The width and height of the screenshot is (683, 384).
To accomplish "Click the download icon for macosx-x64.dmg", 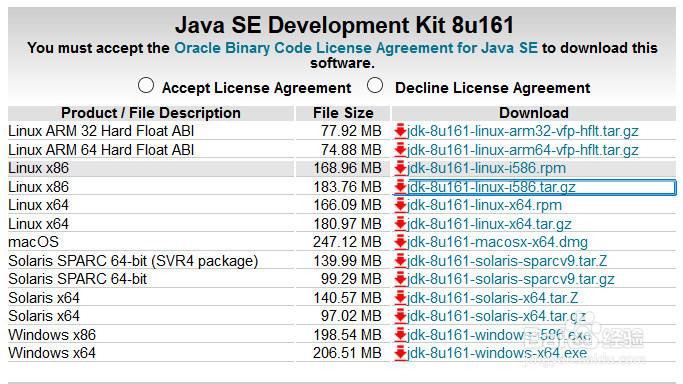I will pos(400,242).
